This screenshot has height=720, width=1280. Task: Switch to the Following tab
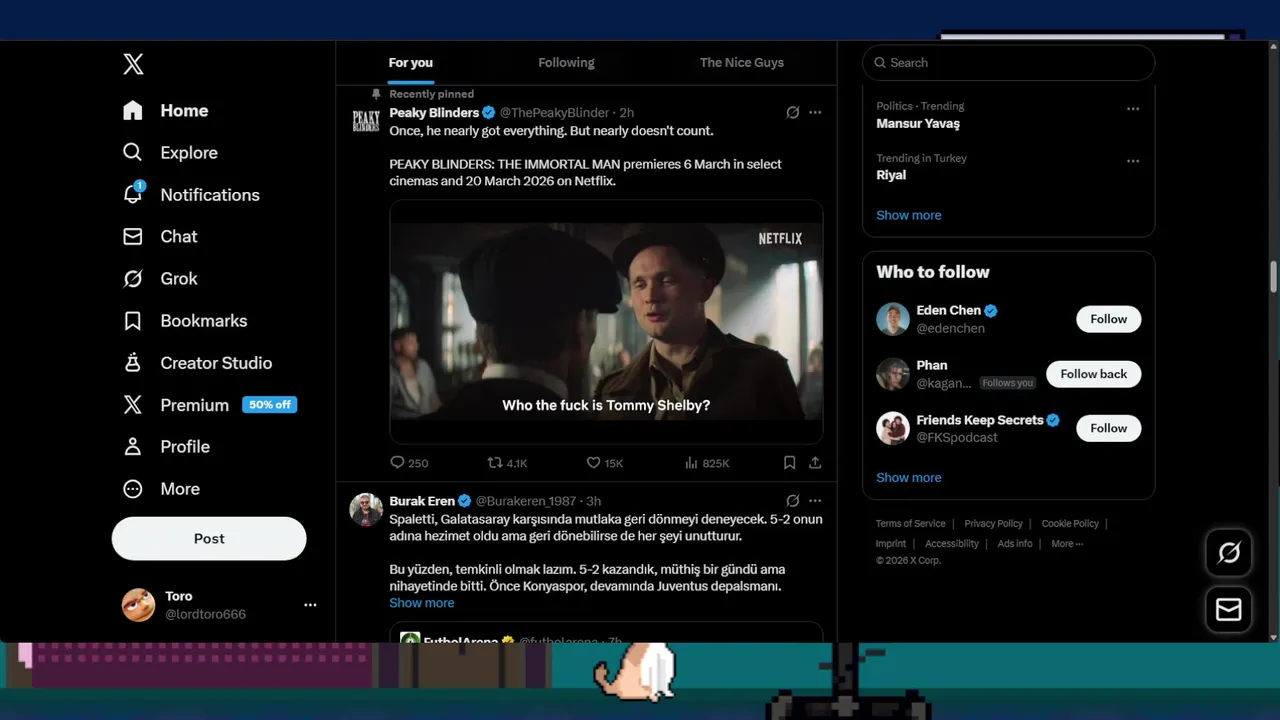[566, 62]
